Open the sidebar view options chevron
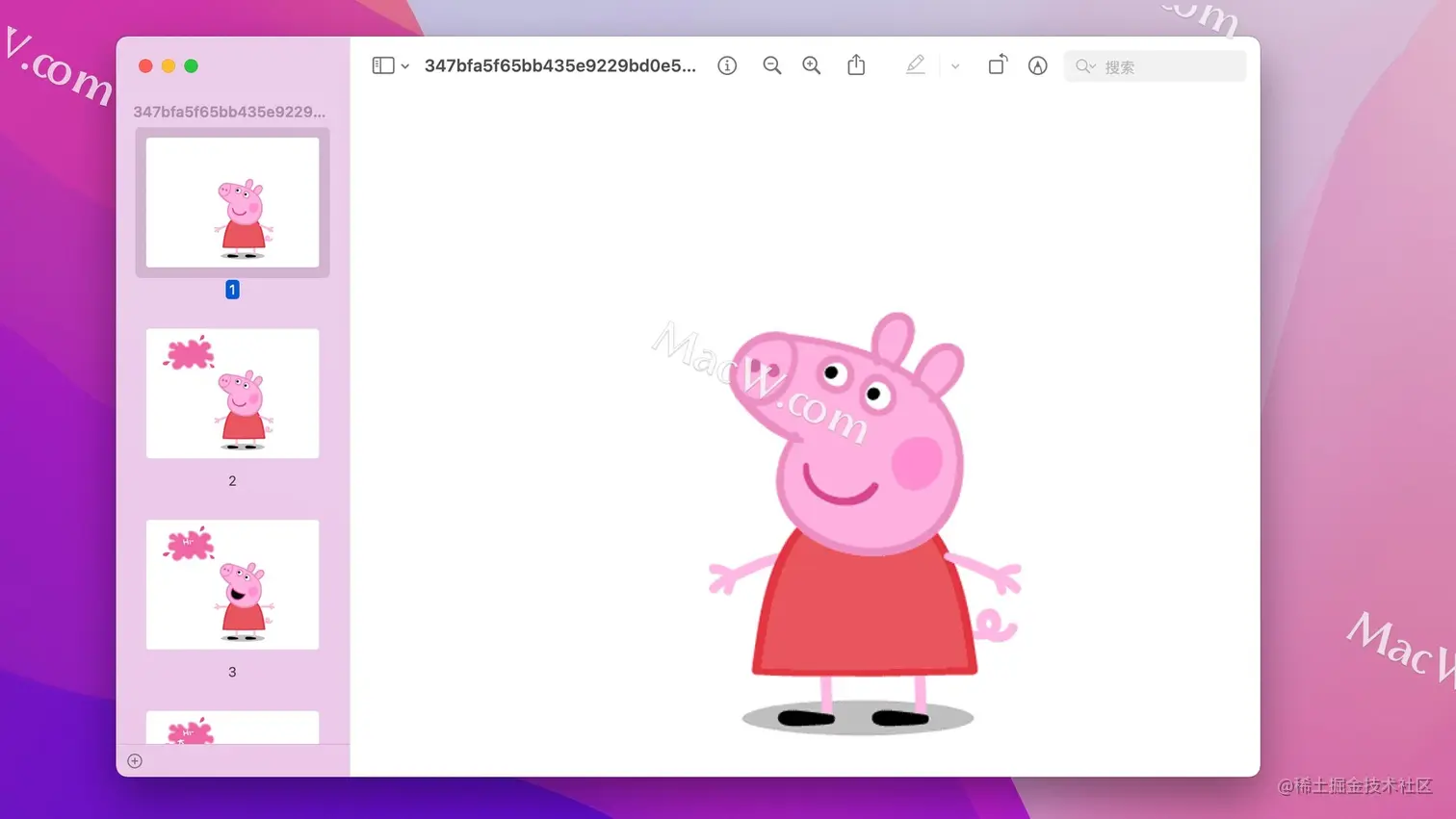The height and width of the screenshot is (819, 1456). point(405,66)
